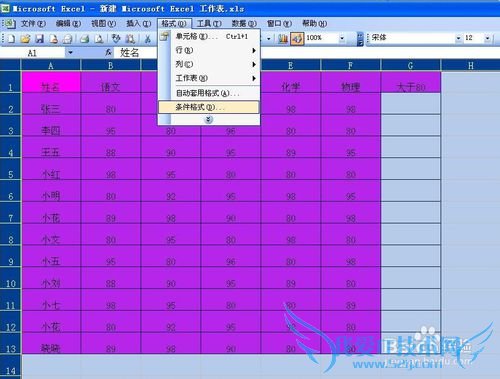Click the Save floppy disk icon
Image resolution: width=500 pixels, height=379 pixels.
point(40,39)
